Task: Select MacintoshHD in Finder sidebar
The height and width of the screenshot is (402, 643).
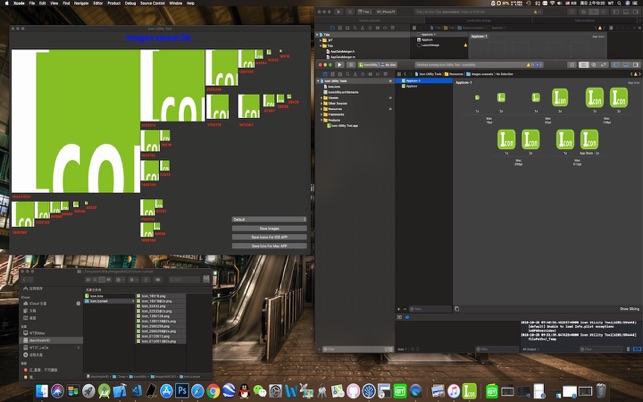Action: coord(51,340)
